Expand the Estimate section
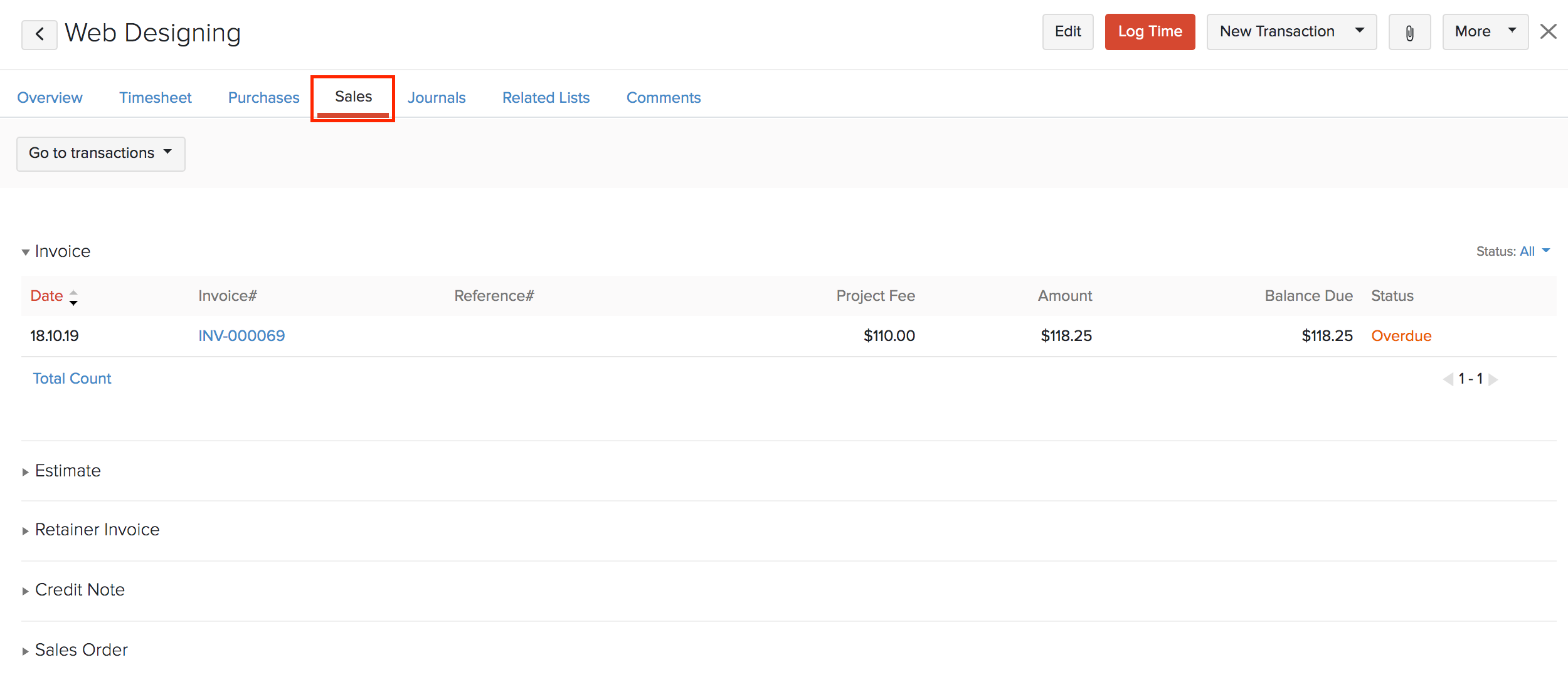This screenshot has height=677, width=1568. coord(26,472)
